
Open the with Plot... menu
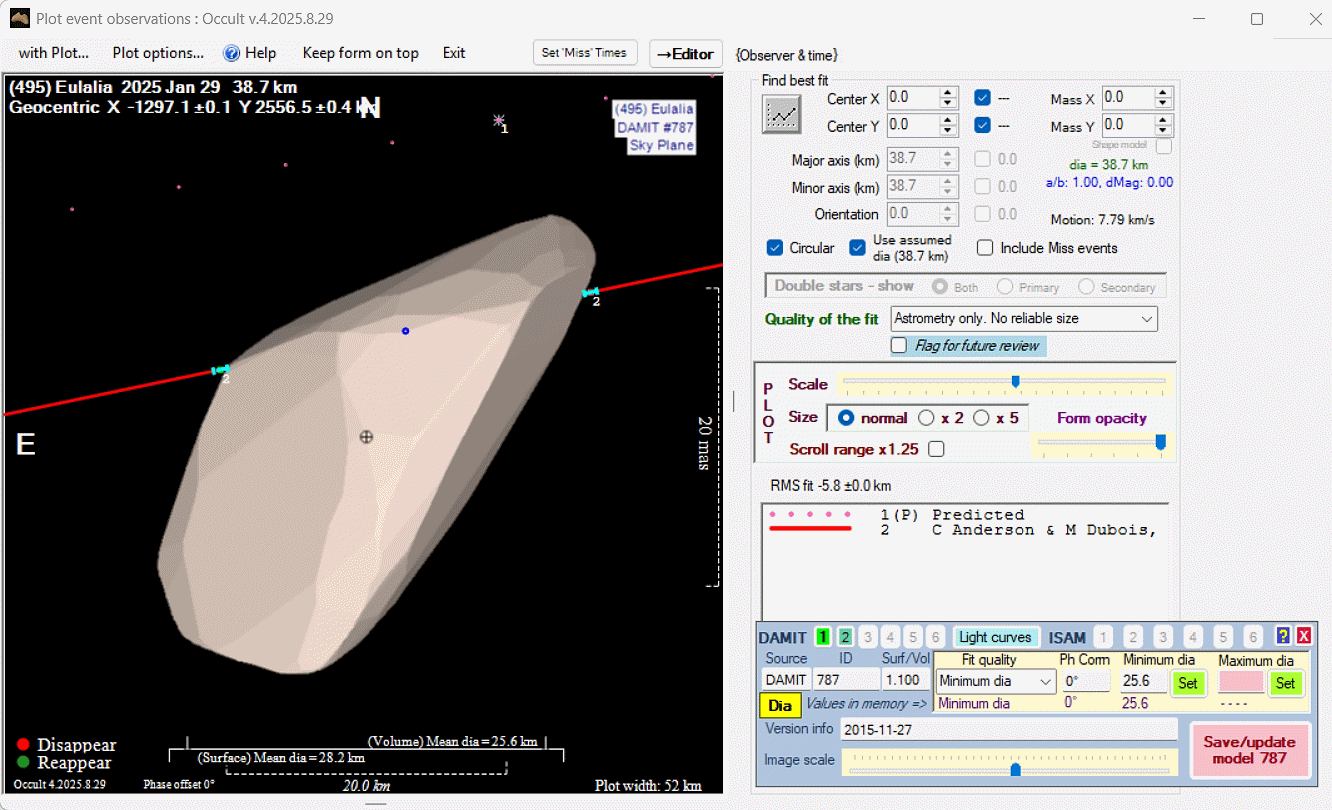[54, 53]
